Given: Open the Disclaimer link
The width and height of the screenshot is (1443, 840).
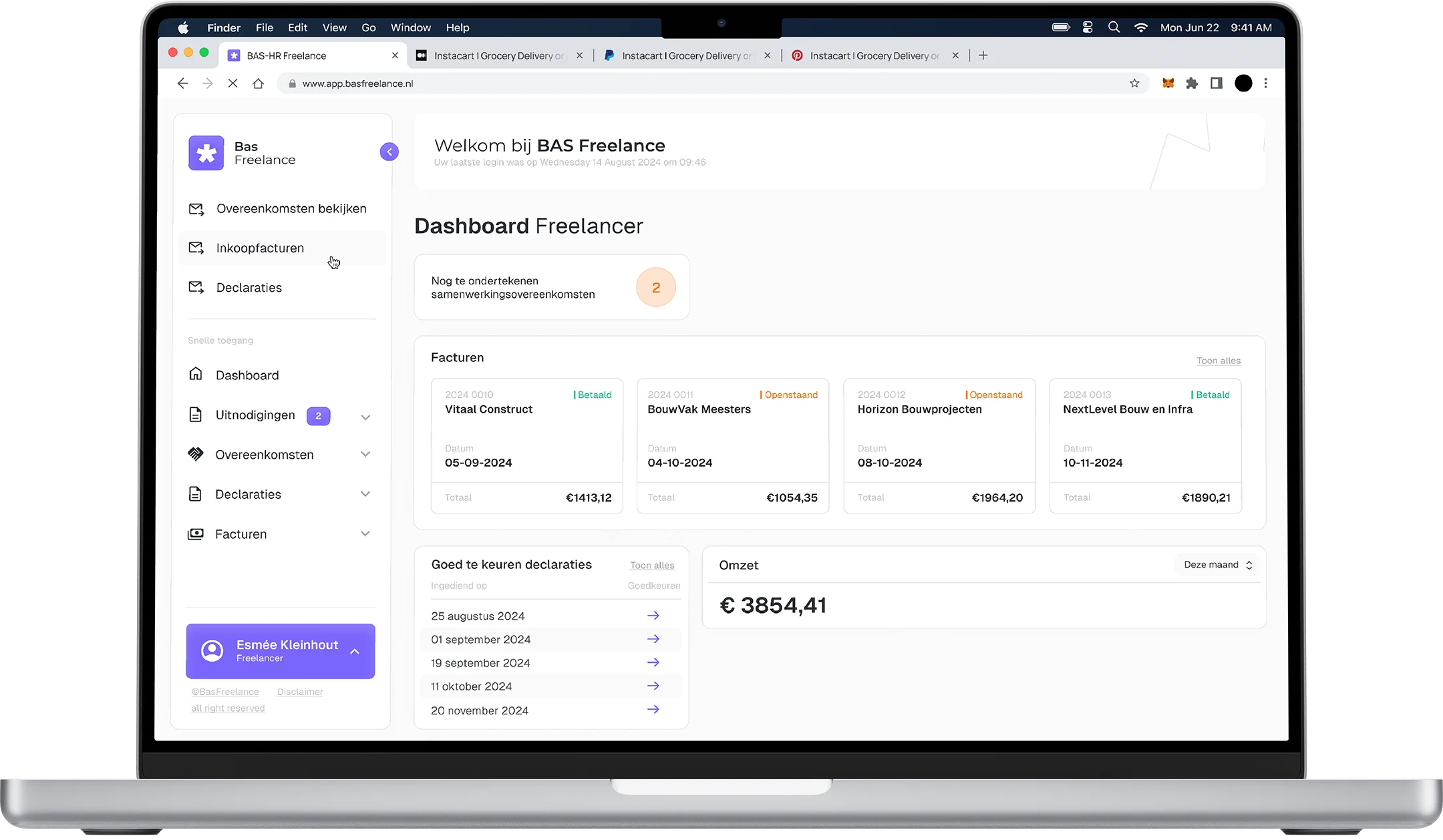Looking at the screenshot, I should pyautogui.click(x=300, y=692).
